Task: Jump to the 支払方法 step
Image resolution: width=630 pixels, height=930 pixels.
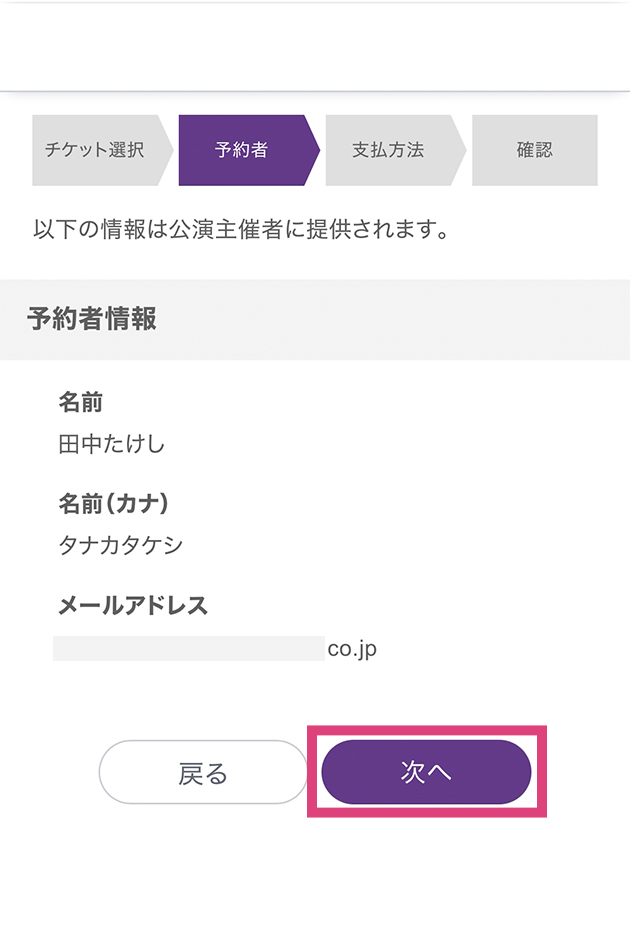Action: click(x=388, y=150)
